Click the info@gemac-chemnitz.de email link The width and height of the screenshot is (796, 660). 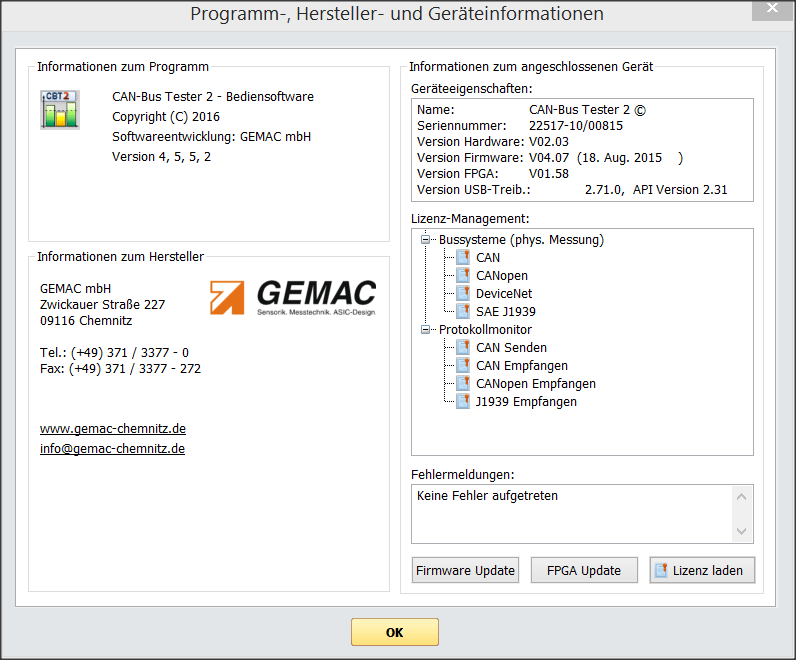(x=112, y=449)
